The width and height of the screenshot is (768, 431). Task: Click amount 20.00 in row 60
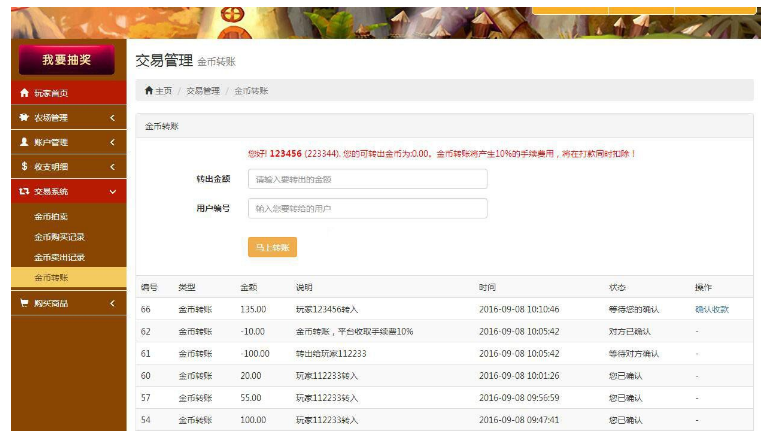[251, 376]
